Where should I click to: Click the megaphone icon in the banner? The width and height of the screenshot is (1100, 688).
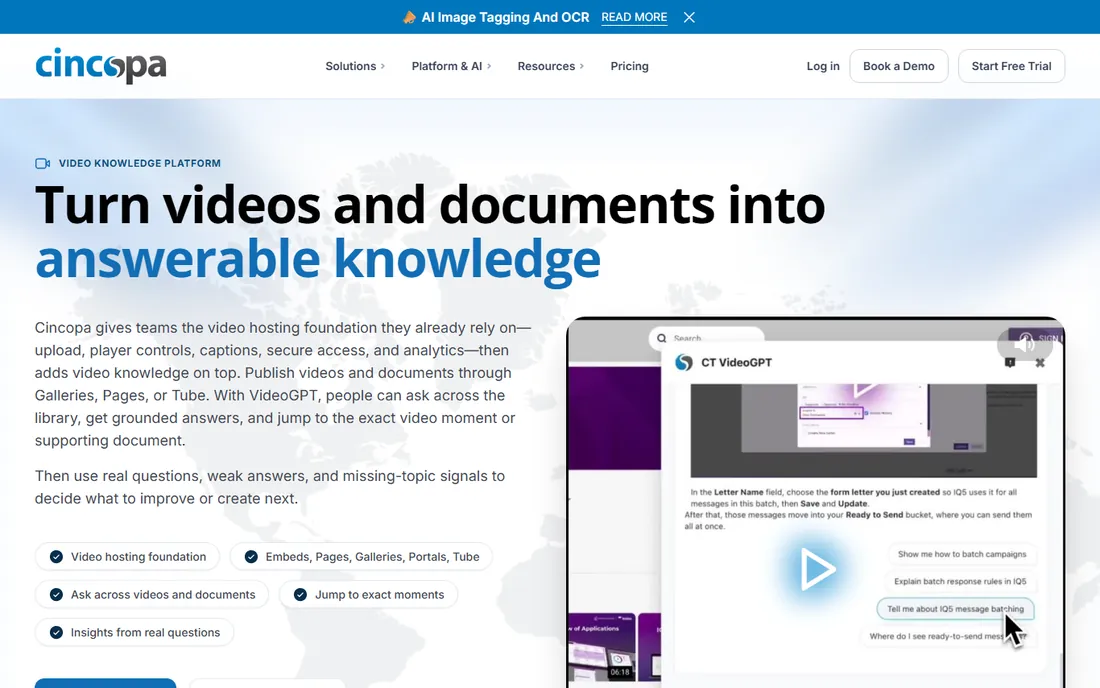coord(409,18)
